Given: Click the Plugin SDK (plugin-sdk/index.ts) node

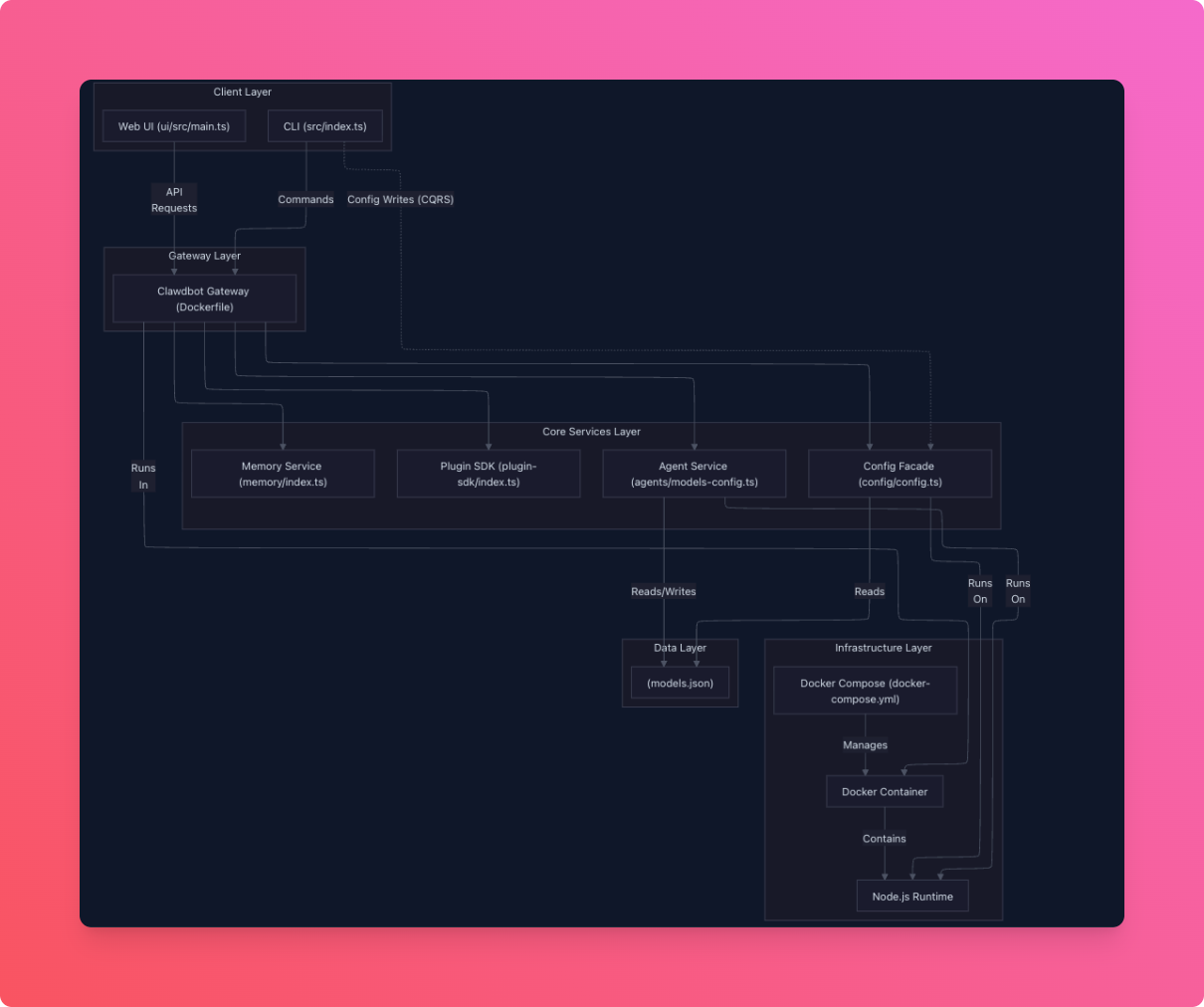Looking at the screenshot, I should coord(488,474).
